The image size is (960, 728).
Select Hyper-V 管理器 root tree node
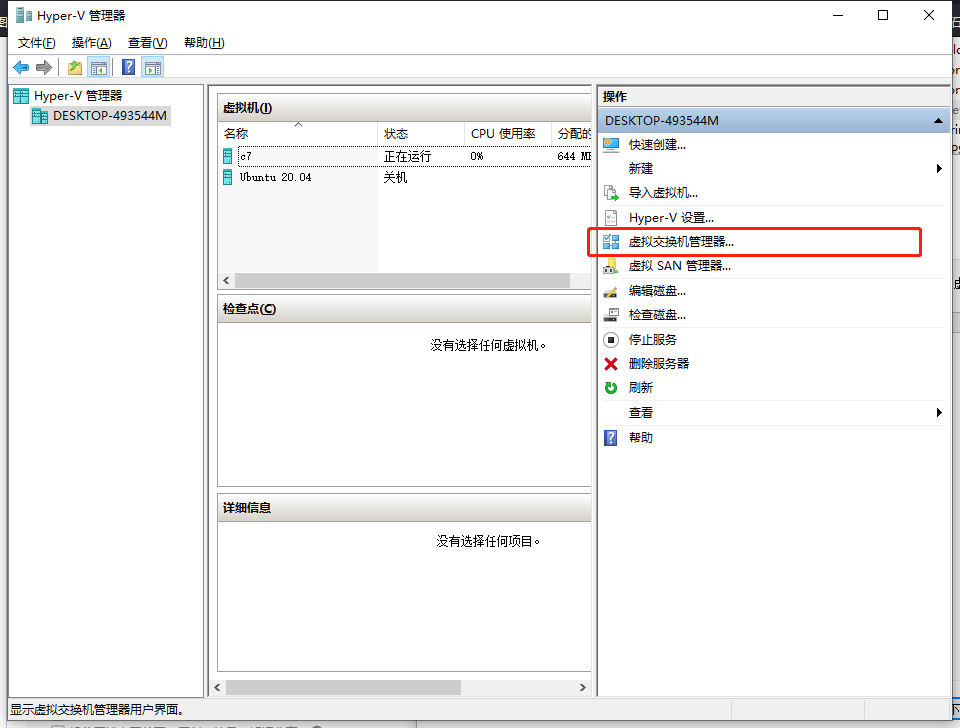point(78,96)
